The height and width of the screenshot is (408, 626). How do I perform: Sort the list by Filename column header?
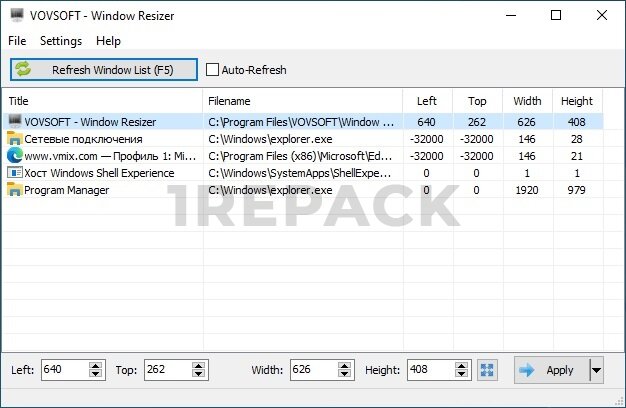(x=300, y=101)
